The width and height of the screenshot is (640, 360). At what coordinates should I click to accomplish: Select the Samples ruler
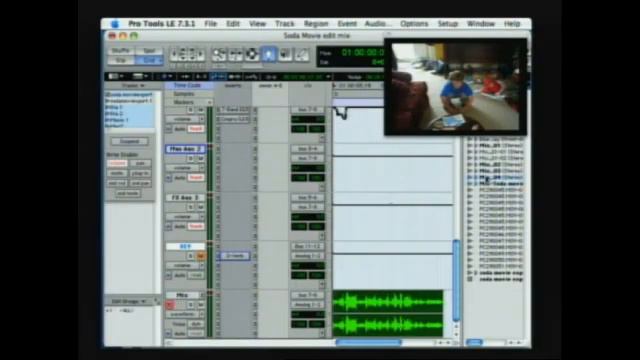click(184, 94)
